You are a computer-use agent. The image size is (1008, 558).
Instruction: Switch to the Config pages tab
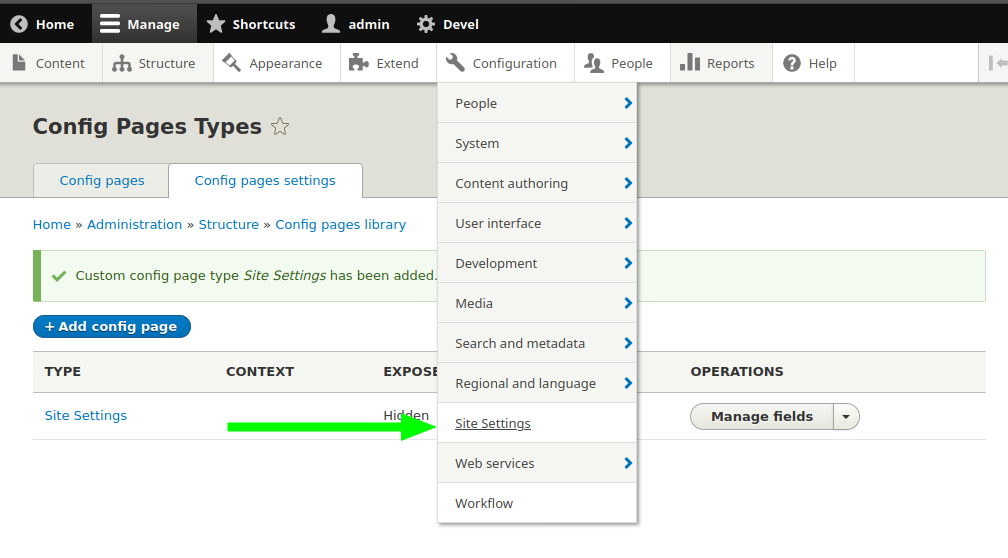pos(102,181)
